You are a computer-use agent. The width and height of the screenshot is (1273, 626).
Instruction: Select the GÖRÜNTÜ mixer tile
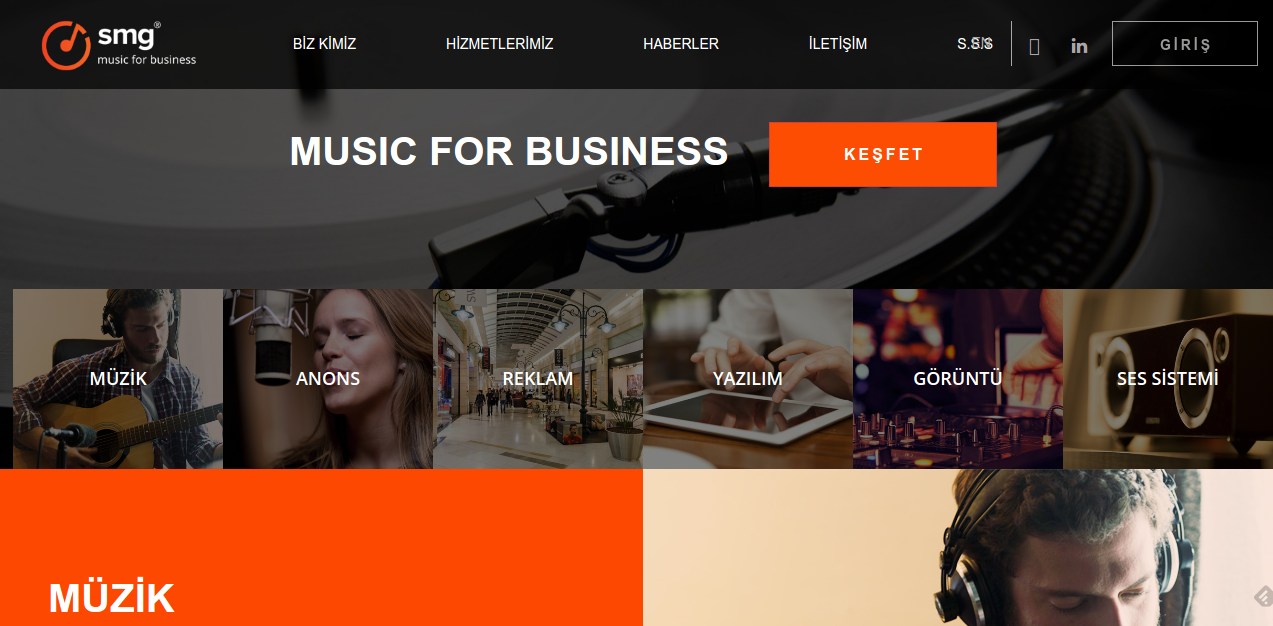pyautogui.click(x=958, y=379)
